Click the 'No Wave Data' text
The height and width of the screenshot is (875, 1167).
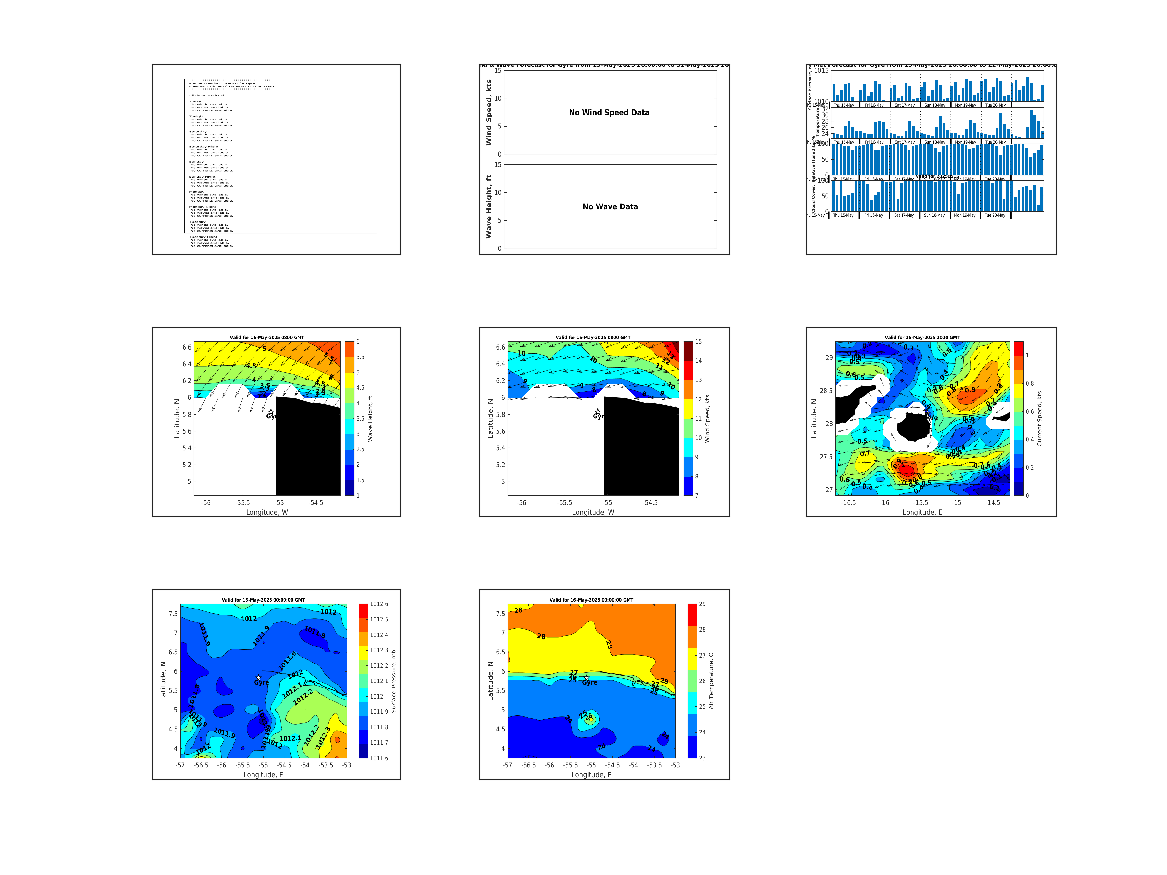click(610, 206)
